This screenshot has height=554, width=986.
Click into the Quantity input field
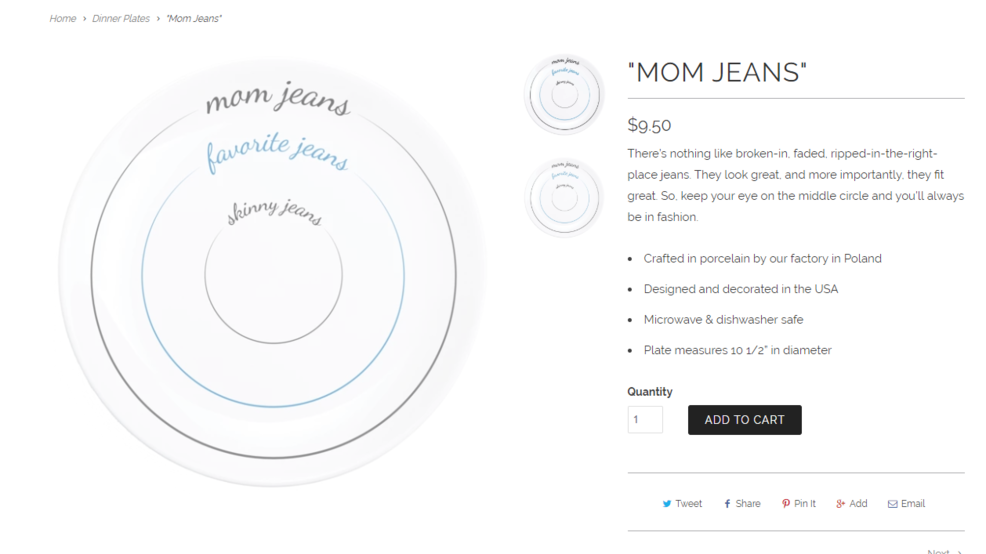(x=645, y=420)
